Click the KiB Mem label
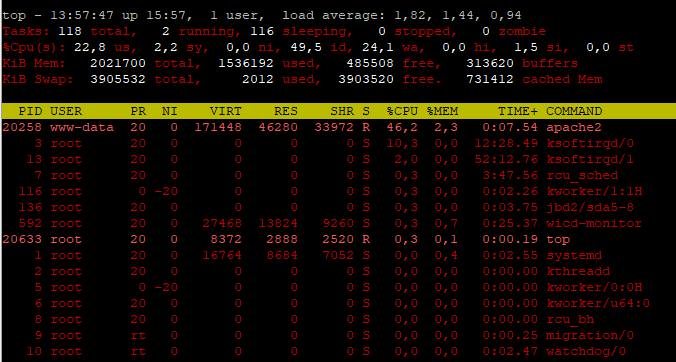The width and height of the screenshot is (676, 362). click(34, 63)
